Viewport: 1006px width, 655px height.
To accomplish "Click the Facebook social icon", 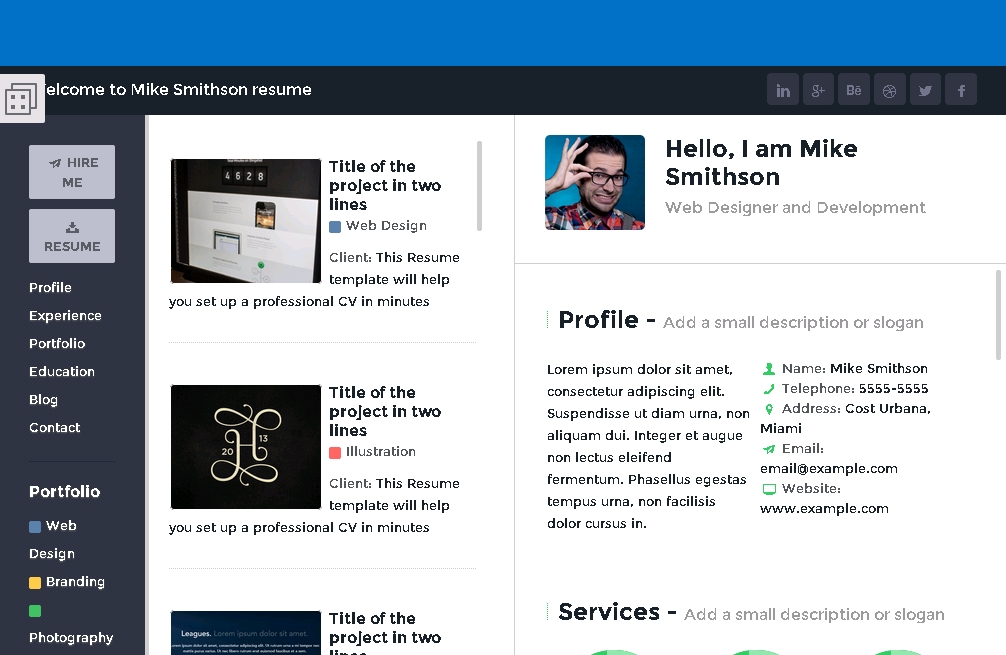I will pyautogui.click(x=961, y=90).
